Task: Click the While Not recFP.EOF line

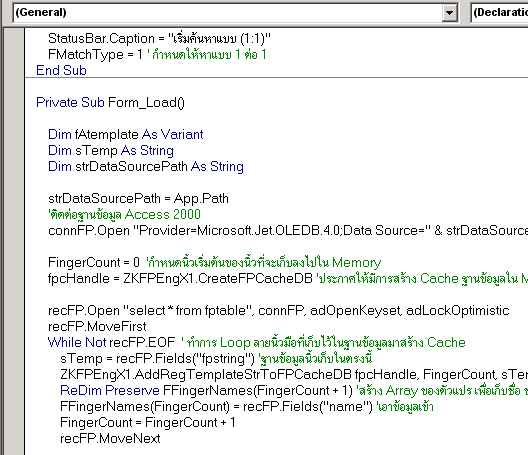Action: point(111,343)
